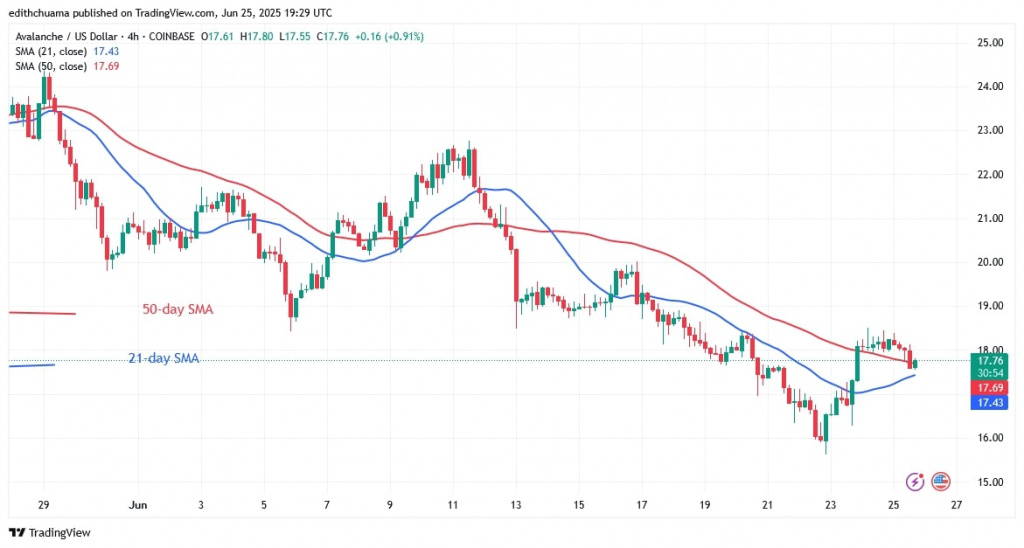Image resolution: width=1024 pixels, height=548 pixels.
Task: Click the Jun label on date axis
Action: pos(140,505)
